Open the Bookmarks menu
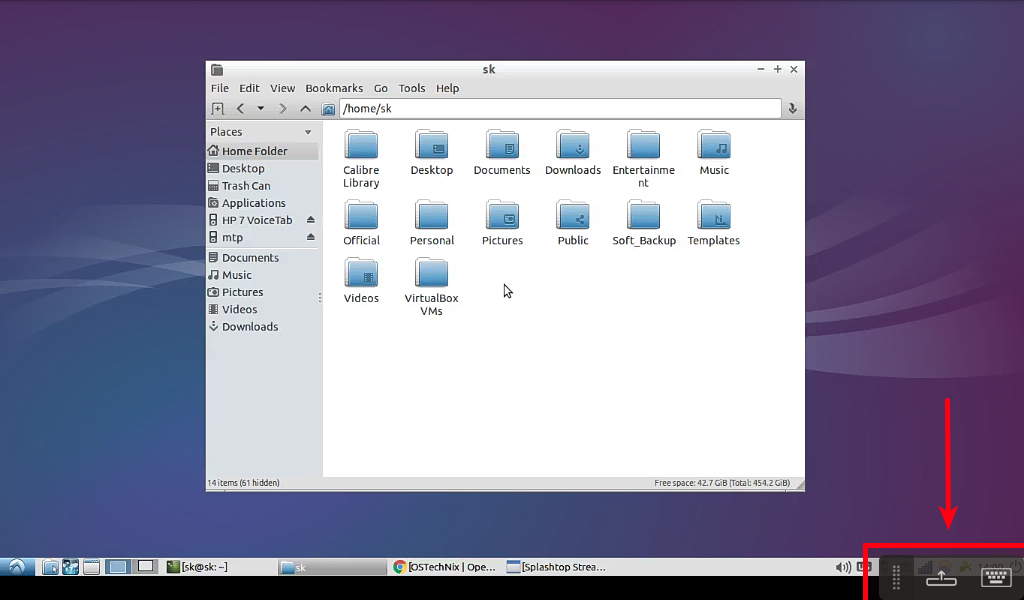 click(x=335, y=88)
